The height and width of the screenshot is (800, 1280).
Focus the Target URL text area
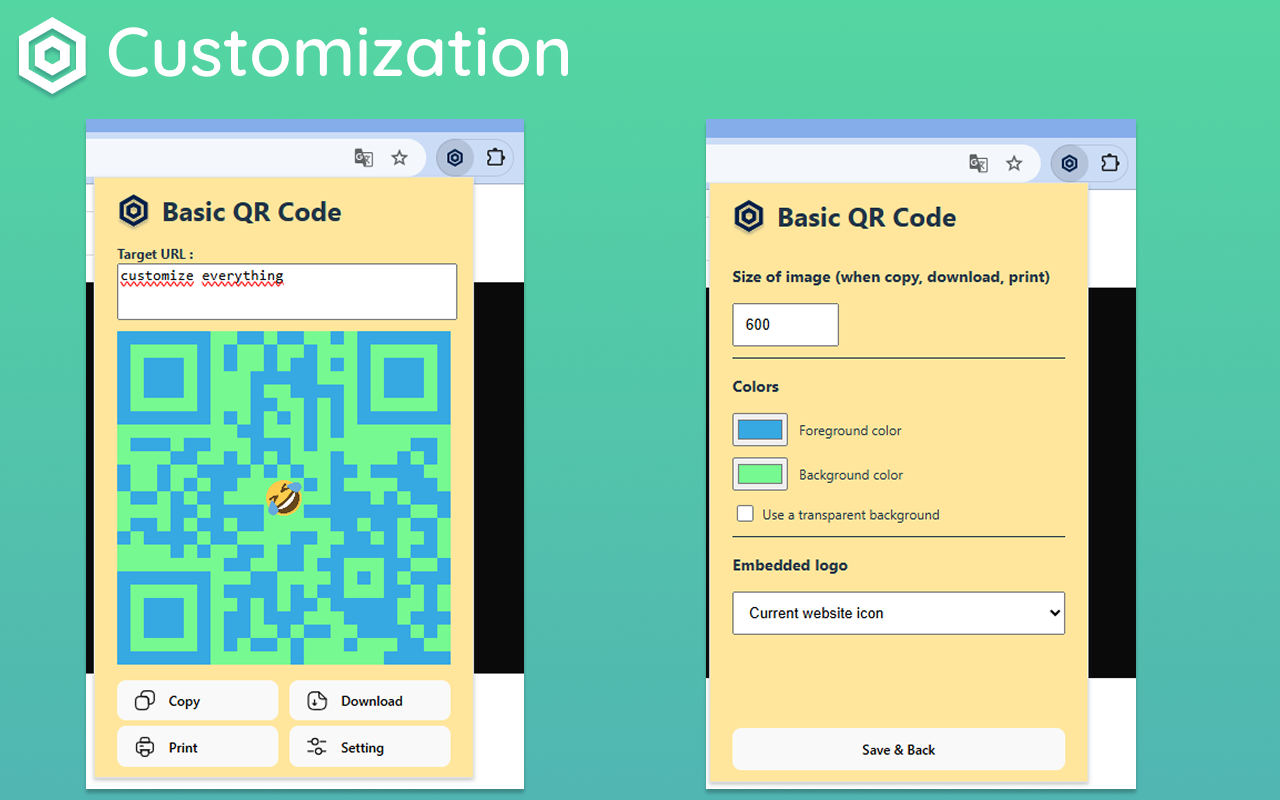point(287,292)
